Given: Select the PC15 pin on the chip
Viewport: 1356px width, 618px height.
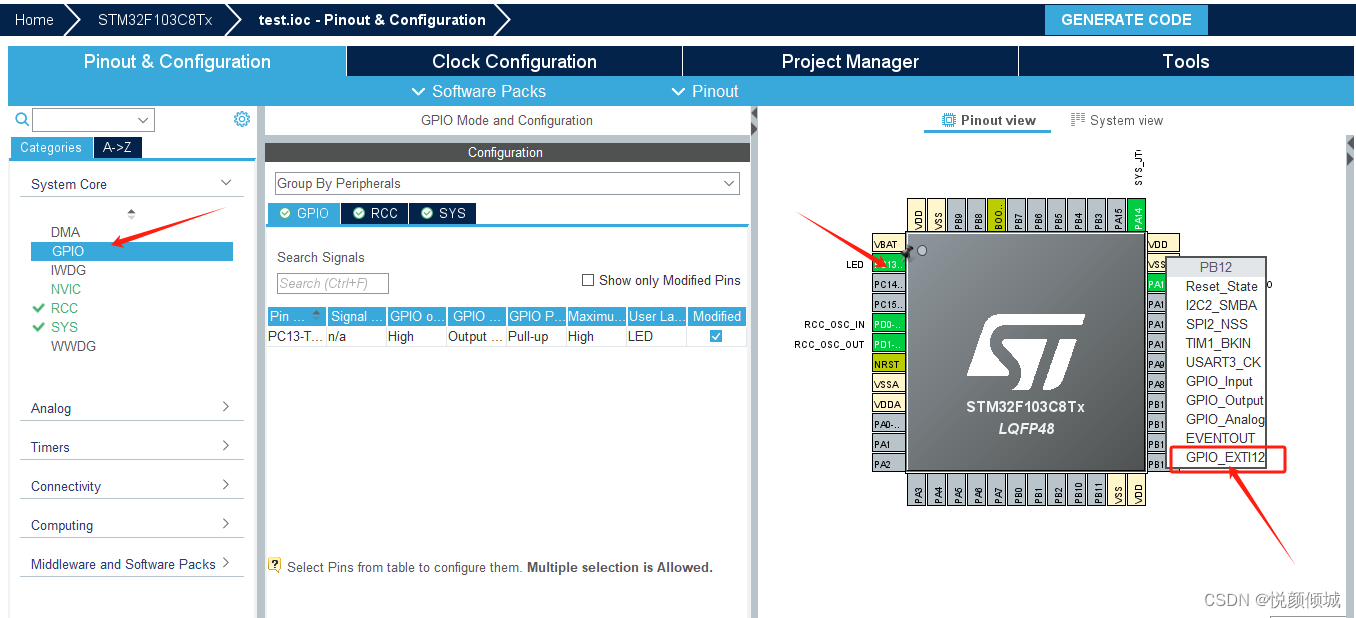Looking at the screenshot, I should 888,304.
